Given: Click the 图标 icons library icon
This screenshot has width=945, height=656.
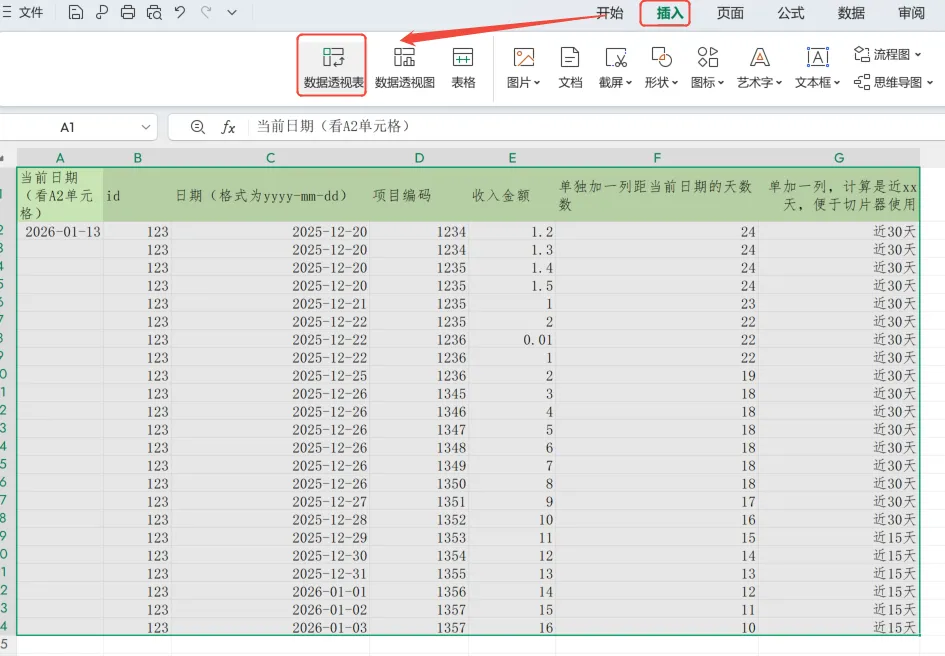Looking at the screenshot, I should coord(708,58).
